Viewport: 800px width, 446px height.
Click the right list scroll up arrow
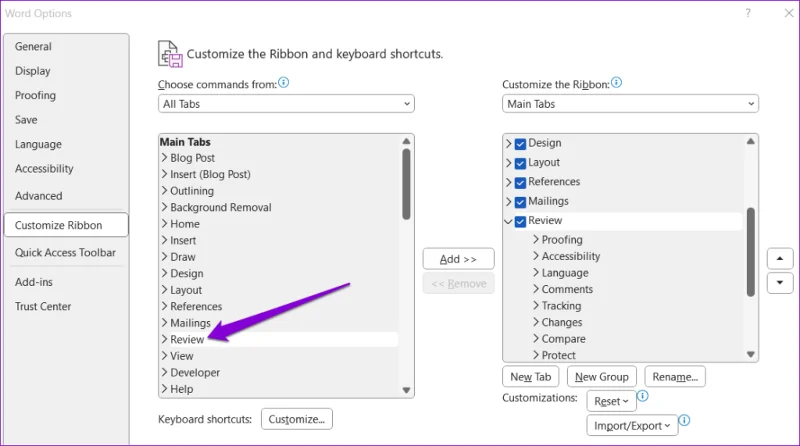pyautogui.click(x=751, y=141)
